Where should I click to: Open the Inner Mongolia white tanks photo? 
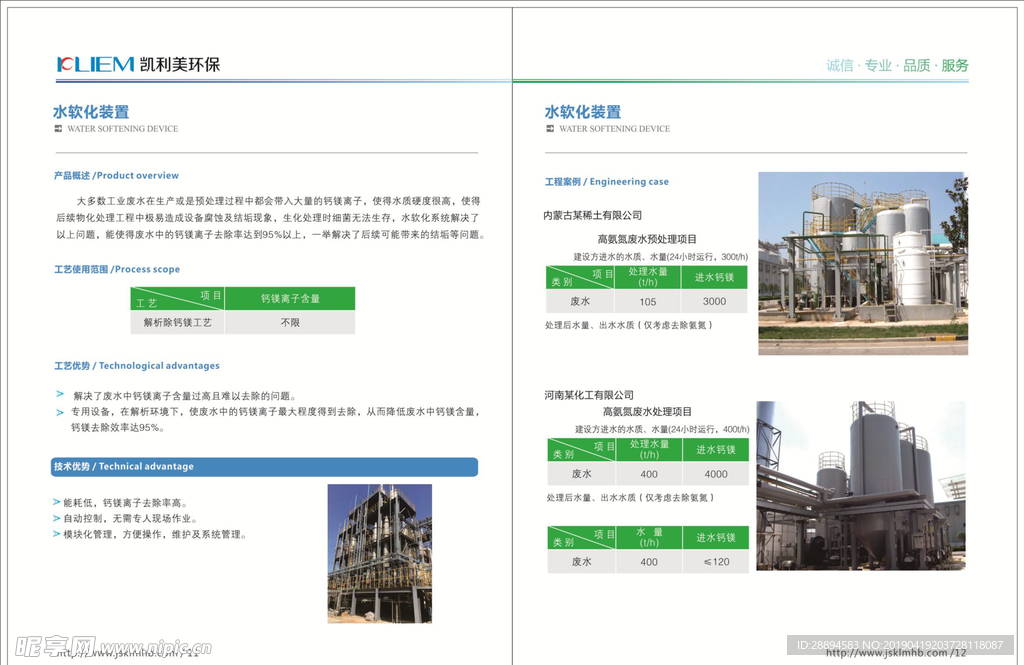pyautogui.click(x=862, y=263)
